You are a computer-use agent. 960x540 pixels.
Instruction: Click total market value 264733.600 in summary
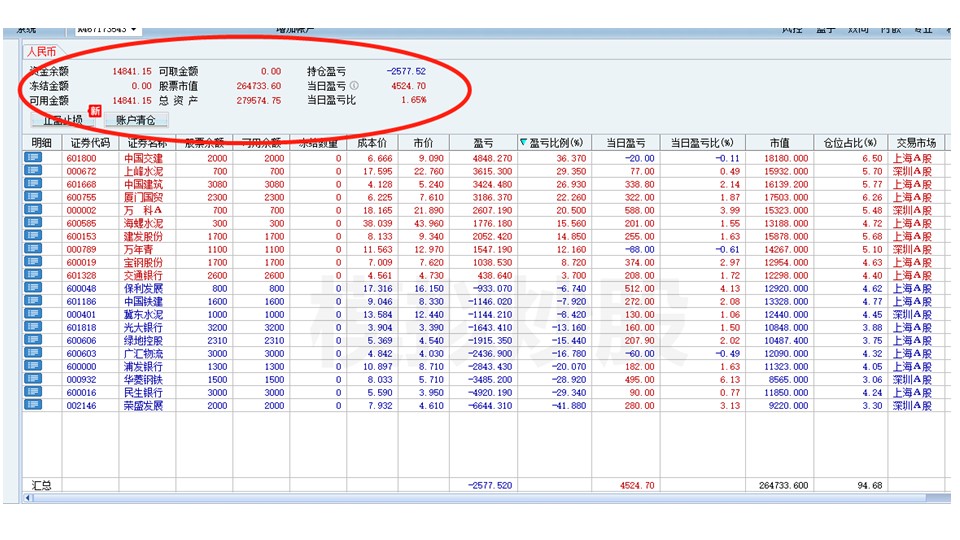[x=783, y=485]
